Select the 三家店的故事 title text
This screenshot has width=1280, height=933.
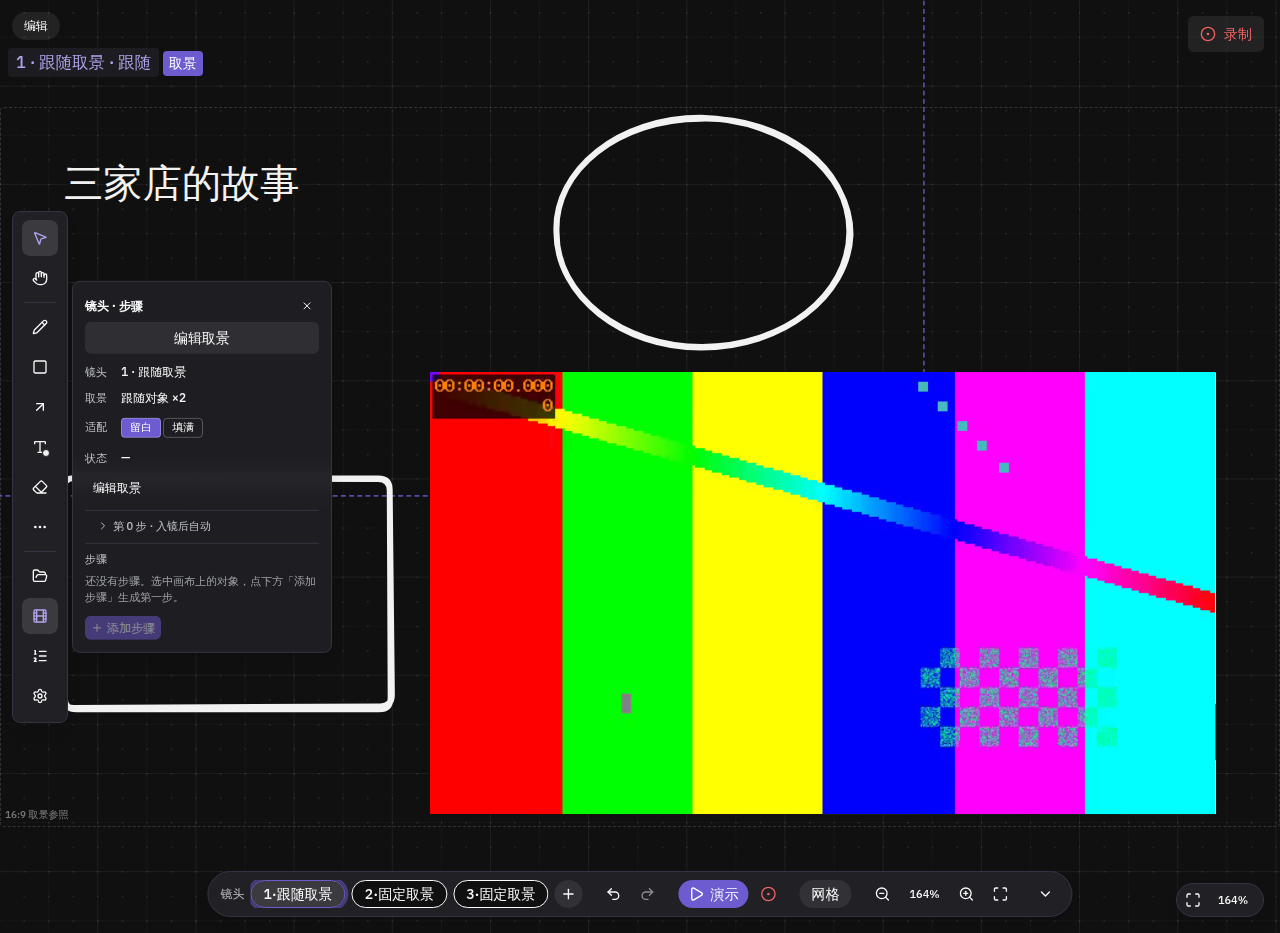181,185
